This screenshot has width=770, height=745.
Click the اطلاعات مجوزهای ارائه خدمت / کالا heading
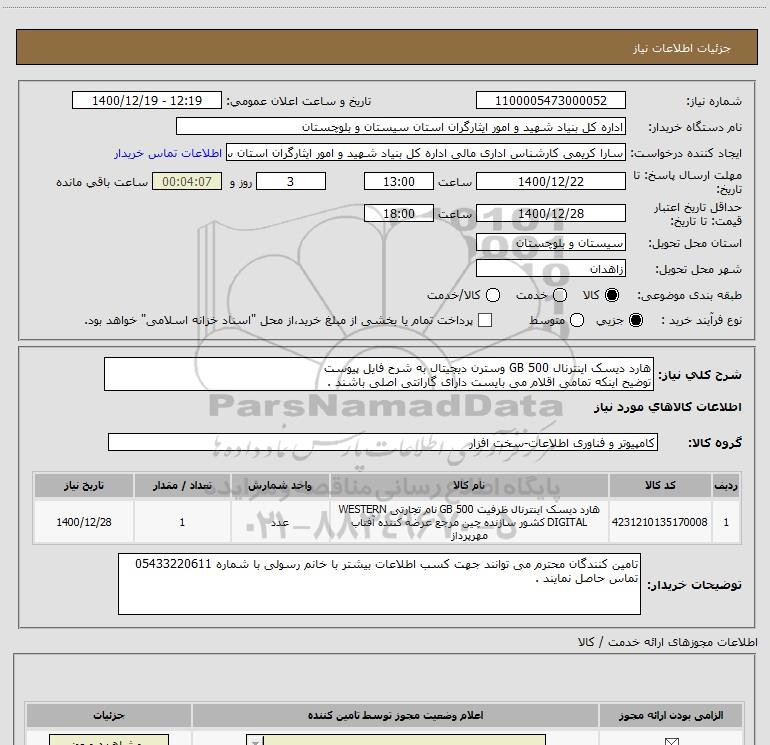668,642
